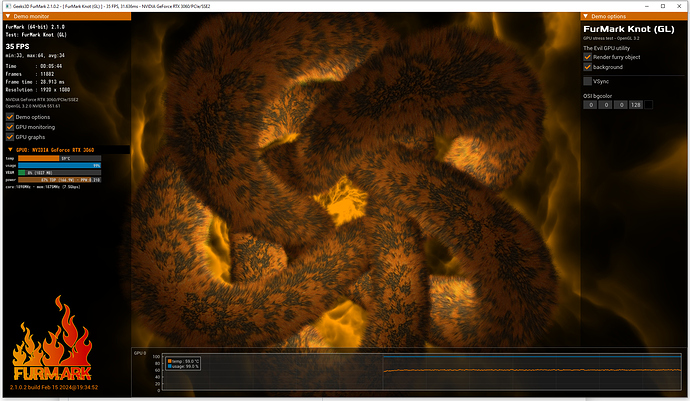This screenshot has height=401, width=690.
Task: Click the 35 FPS readout in Demo monitor
Action: click(18, 46)
